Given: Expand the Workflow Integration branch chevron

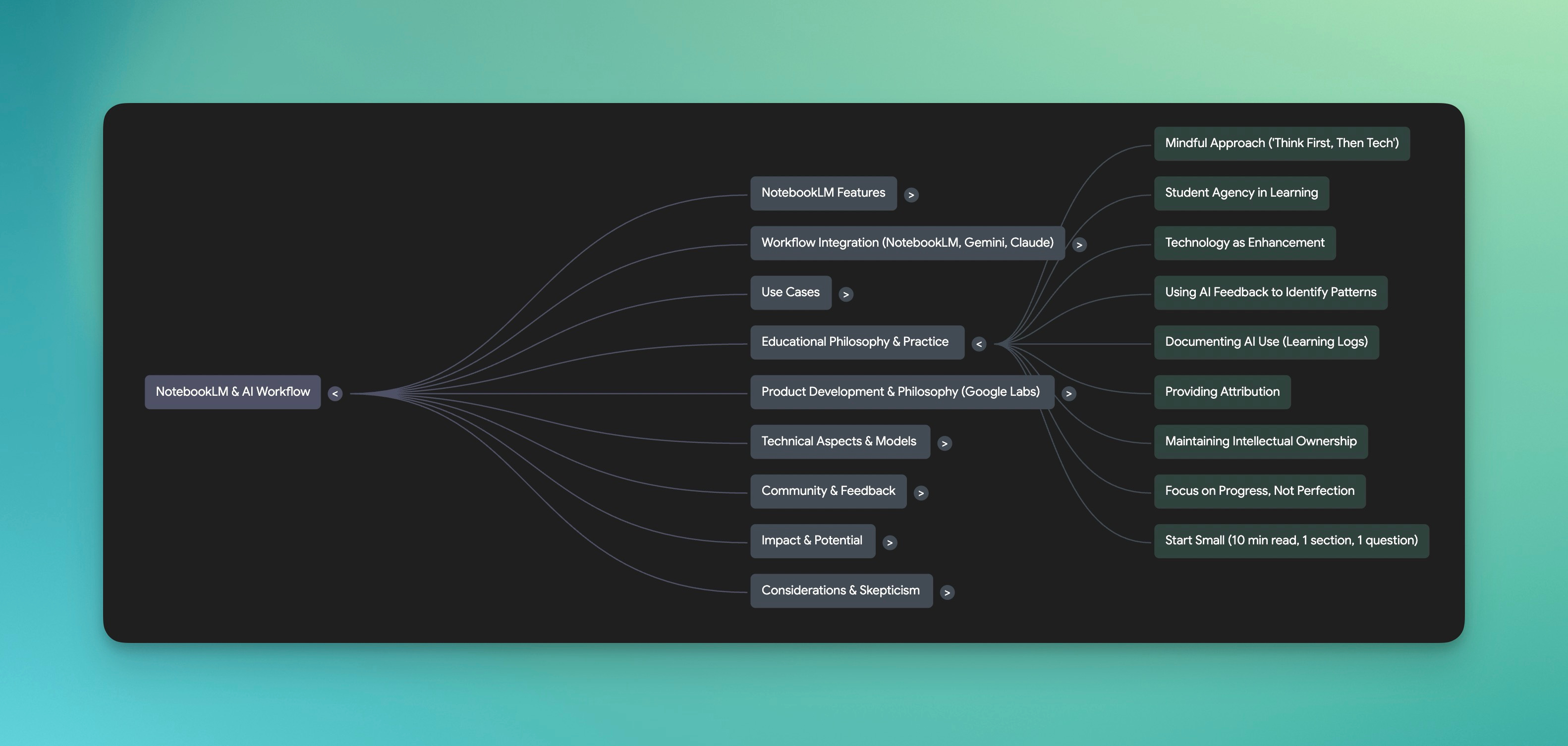Looking at the screenshot, I should (1079, 245).
